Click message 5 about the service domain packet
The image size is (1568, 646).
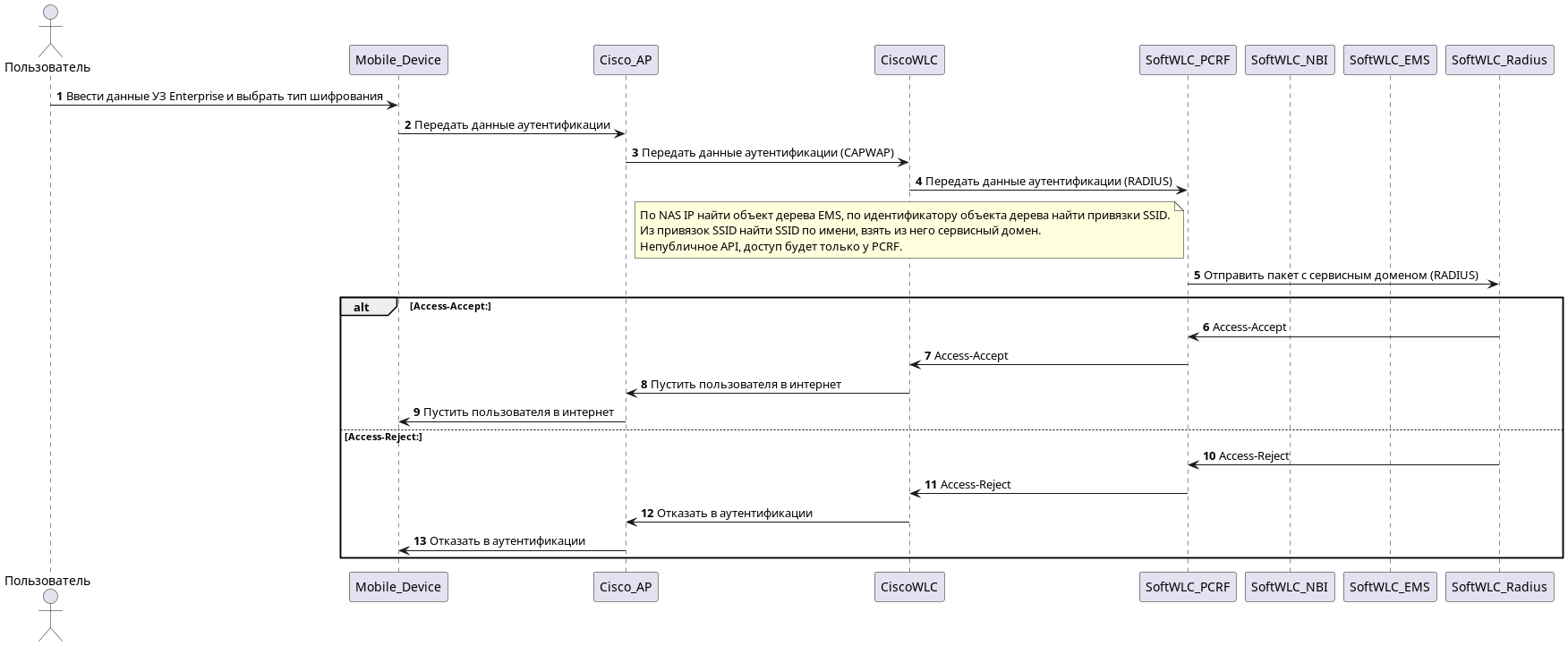coord(1341,276)
